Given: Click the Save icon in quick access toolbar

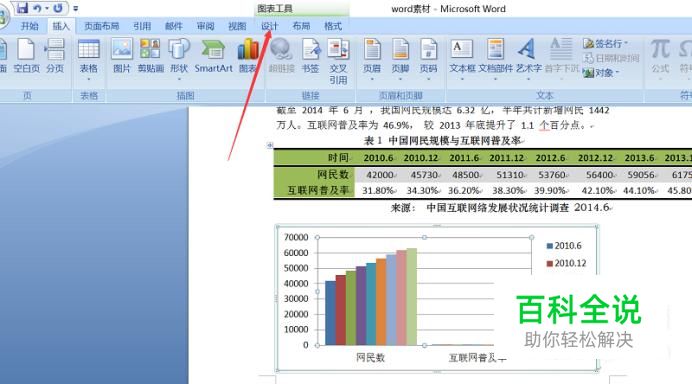Looking at the screenshot, I should coord(22,8).
